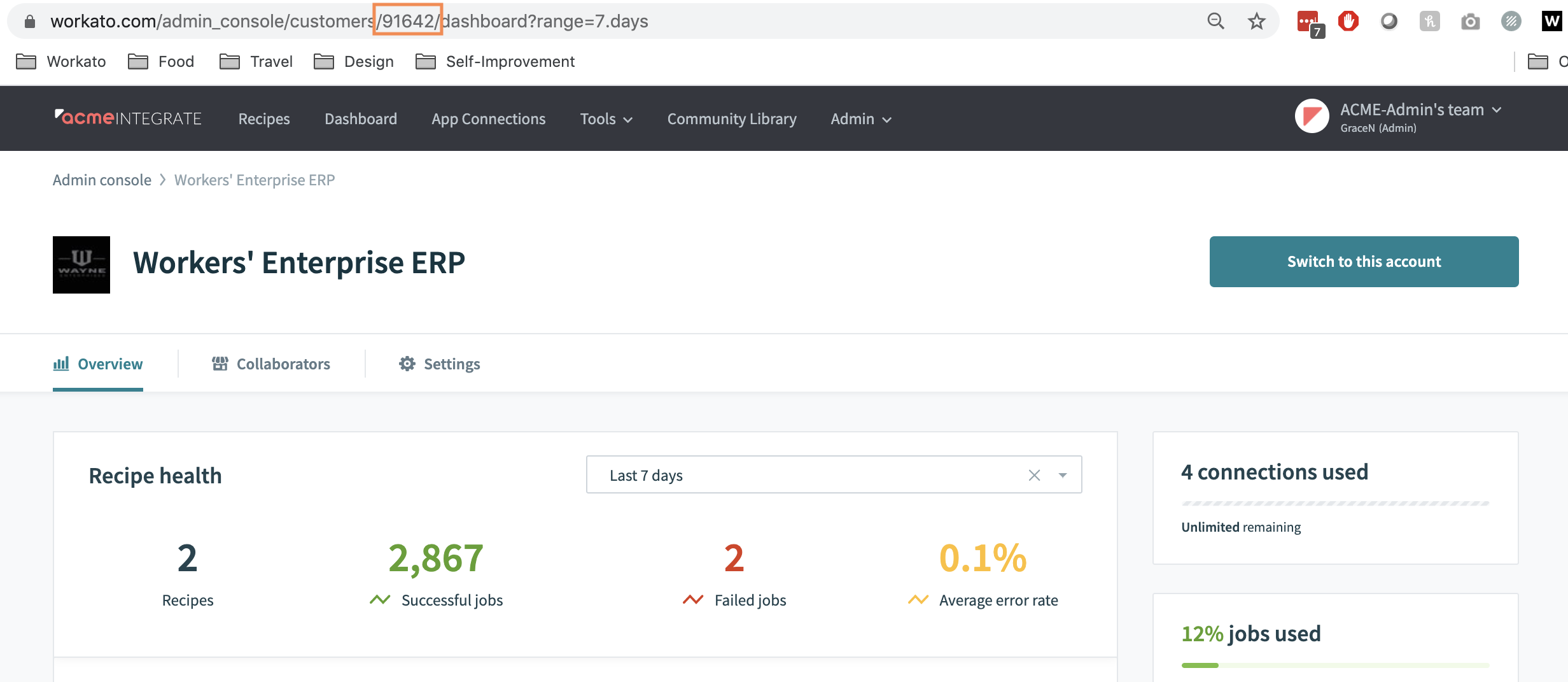
Task: Open the Honey browser extension
Action: pos(1430,21)
